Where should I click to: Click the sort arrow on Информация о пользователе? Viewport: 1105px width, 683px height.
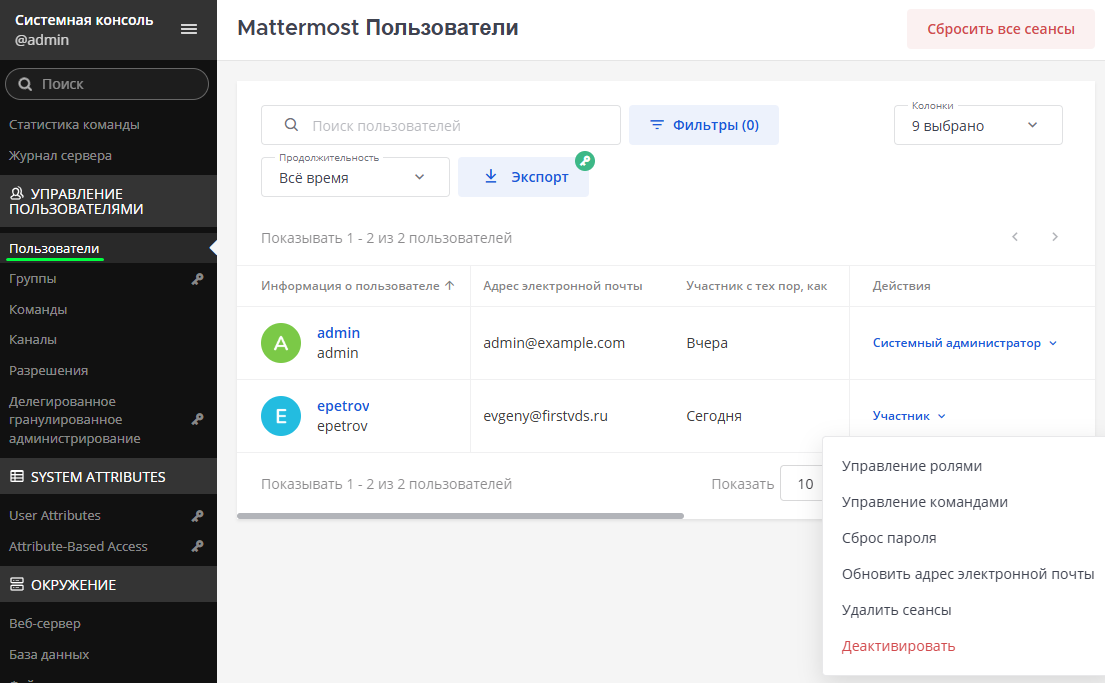tap(450, 285)
